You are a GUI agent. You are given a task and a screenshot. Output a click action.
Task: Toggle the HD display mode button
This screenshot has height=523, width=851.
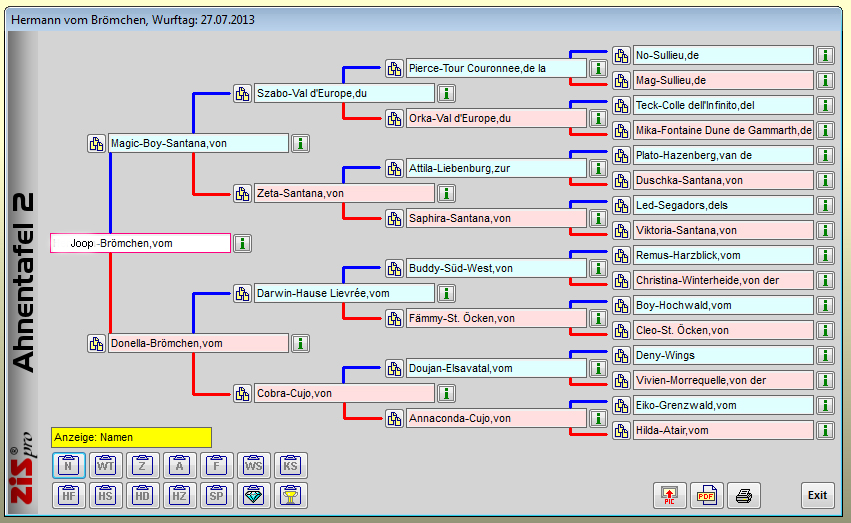[x=143, y=495]
